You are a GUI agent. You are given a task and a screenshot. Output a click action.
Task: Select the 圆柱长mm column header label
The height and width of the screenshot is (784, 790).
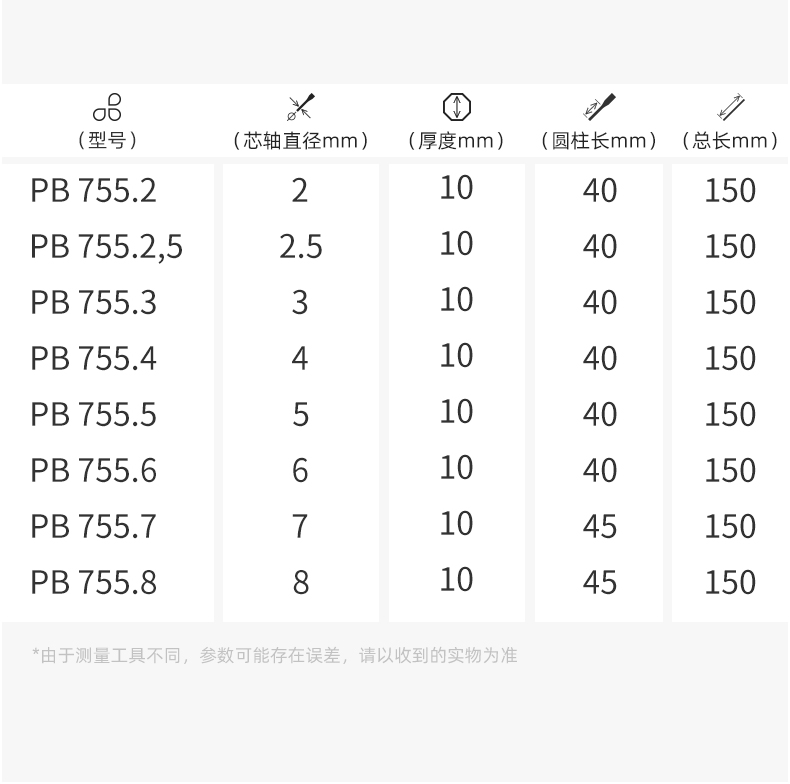click(x=599, y=141)
